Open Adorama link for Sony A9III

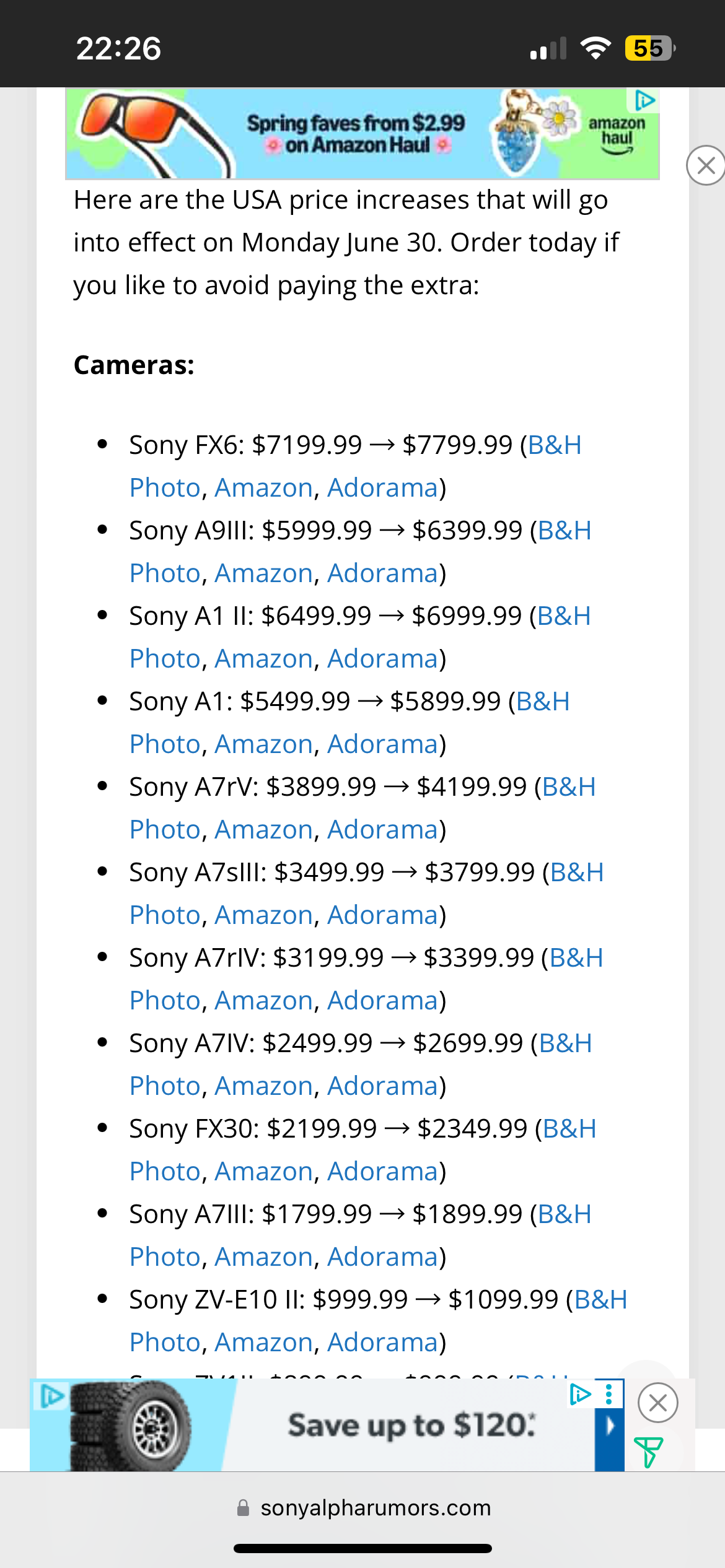click(382, 573)
